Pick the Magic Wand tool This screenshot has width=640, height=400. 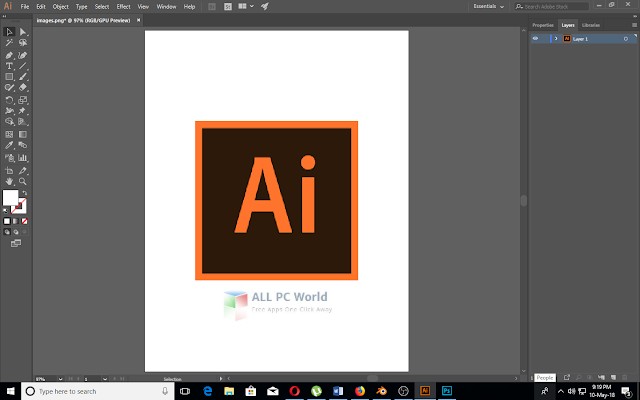point(9,43)
